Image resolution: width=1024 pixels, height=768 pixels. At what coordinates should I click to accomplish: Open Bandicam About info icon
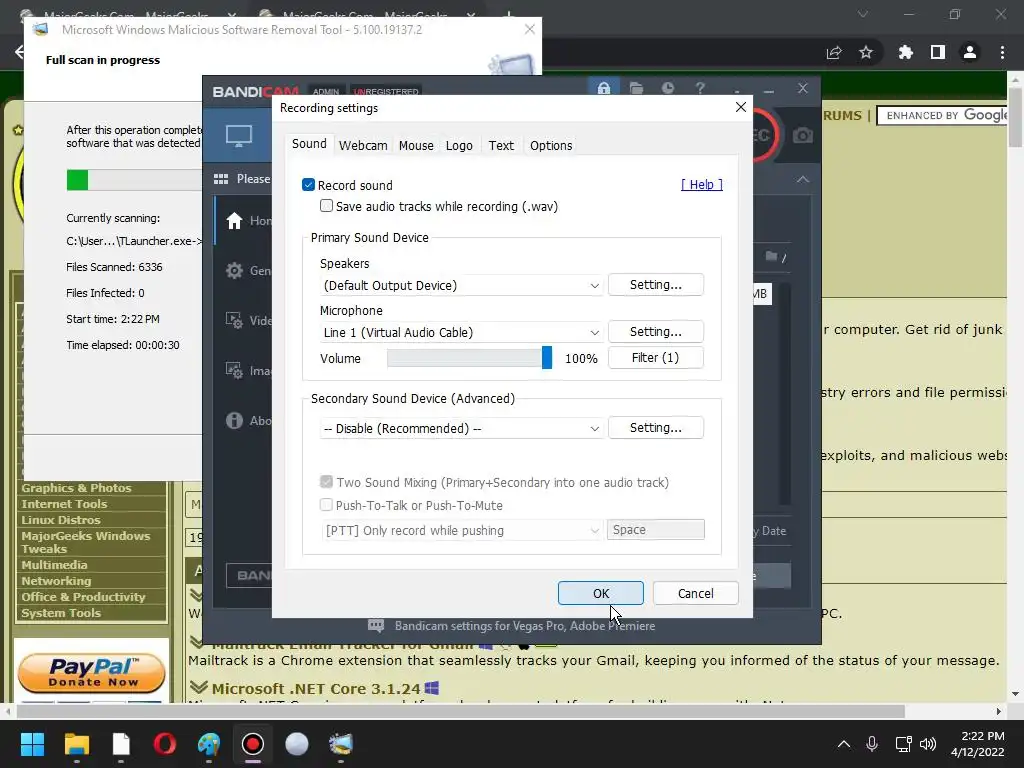pos(234,421)
